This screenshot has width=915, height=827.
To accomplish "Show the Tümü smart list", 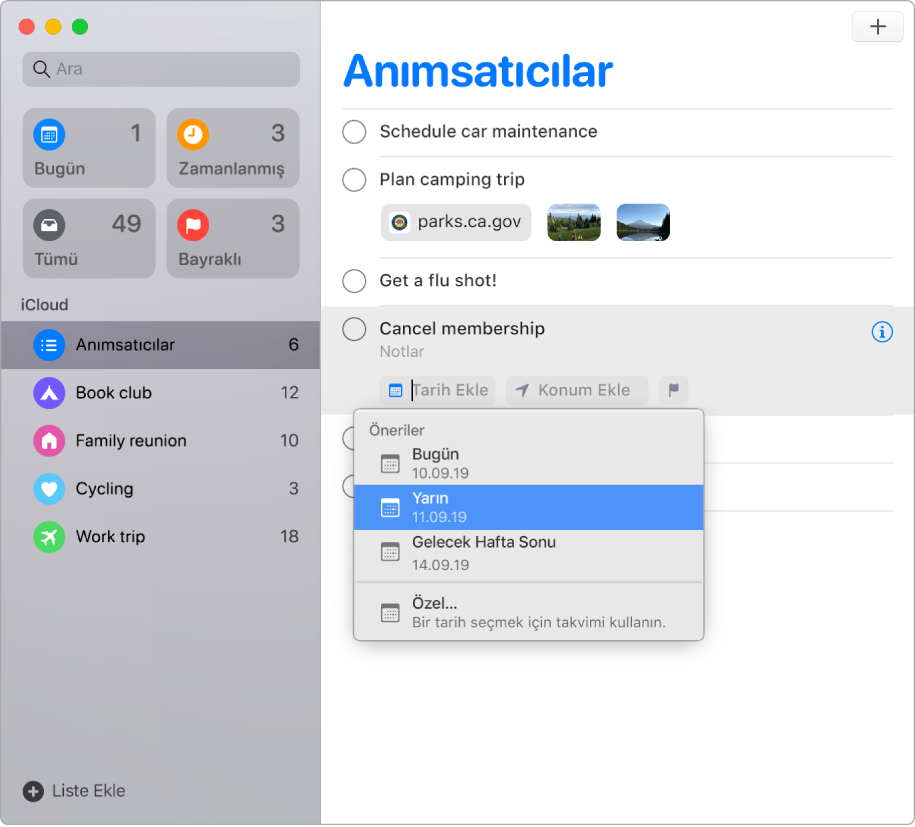I will (x=89, y=238).
